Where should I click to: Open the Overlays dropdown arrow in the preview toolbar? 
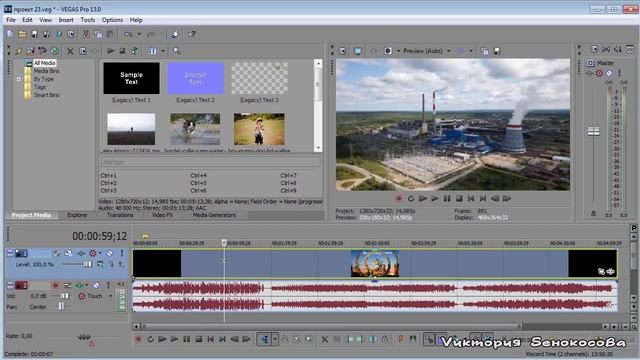click(x=471, y=51)
